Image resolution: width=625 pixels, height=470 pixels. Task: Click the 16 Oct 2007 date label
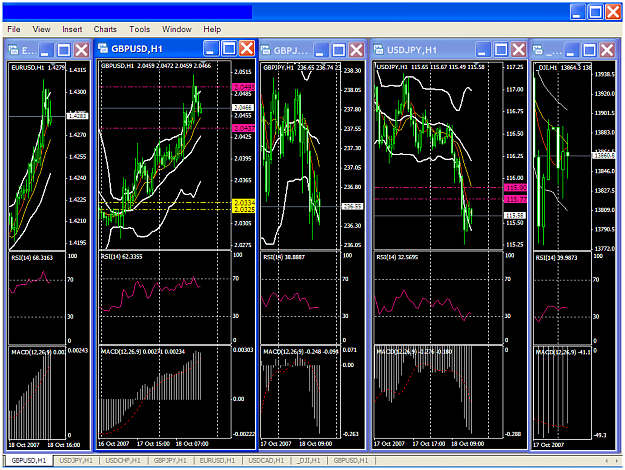(114, 444)
